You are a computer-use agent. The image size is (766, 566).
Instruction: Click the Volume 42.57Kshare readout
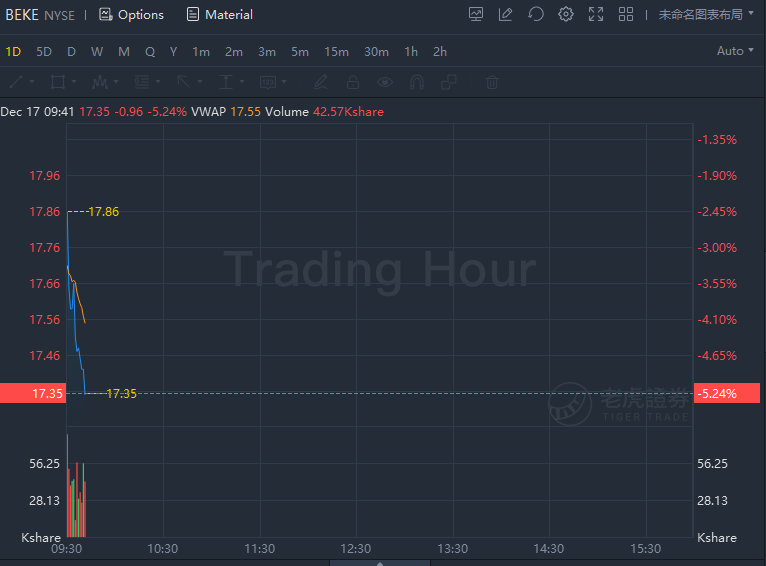(324, 112)
